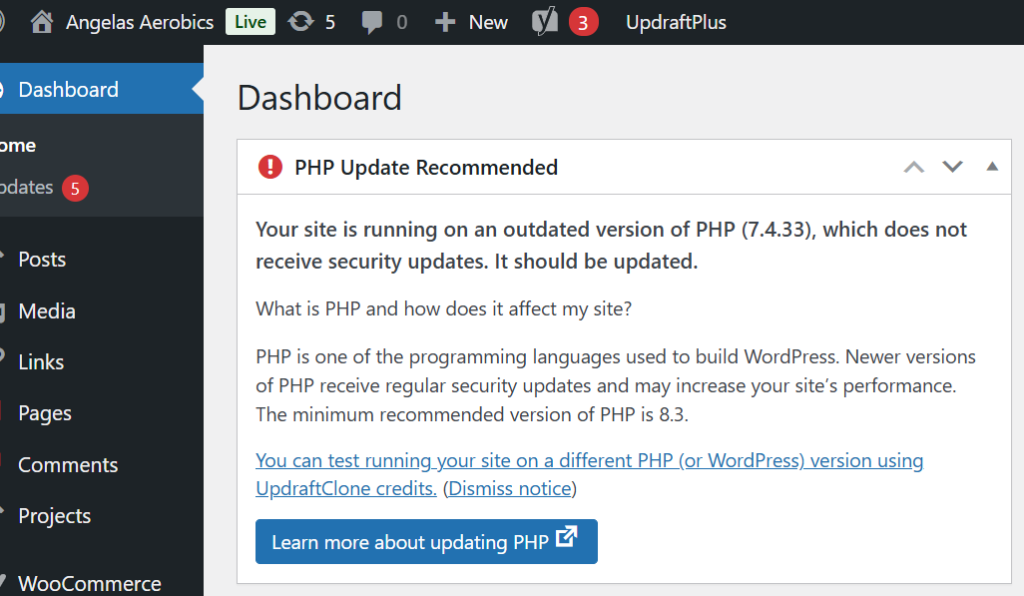Go to Media library menu

[x=47, y=311]
